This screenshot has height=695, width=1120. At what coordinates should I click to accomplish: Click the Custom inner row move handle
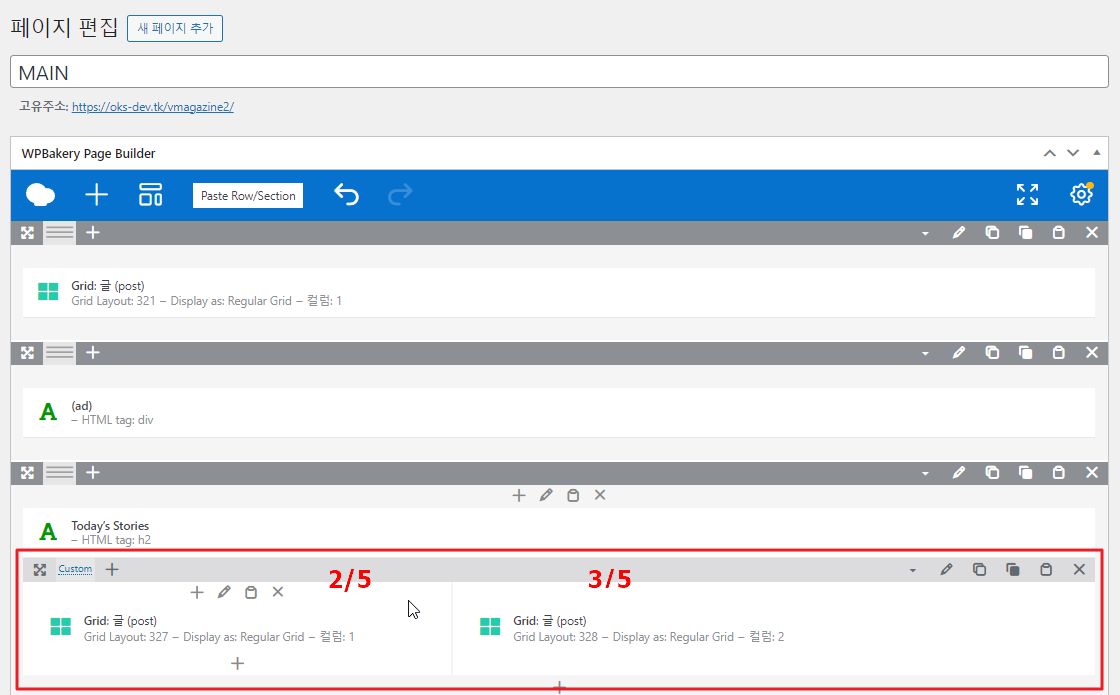tap(40, 570)
